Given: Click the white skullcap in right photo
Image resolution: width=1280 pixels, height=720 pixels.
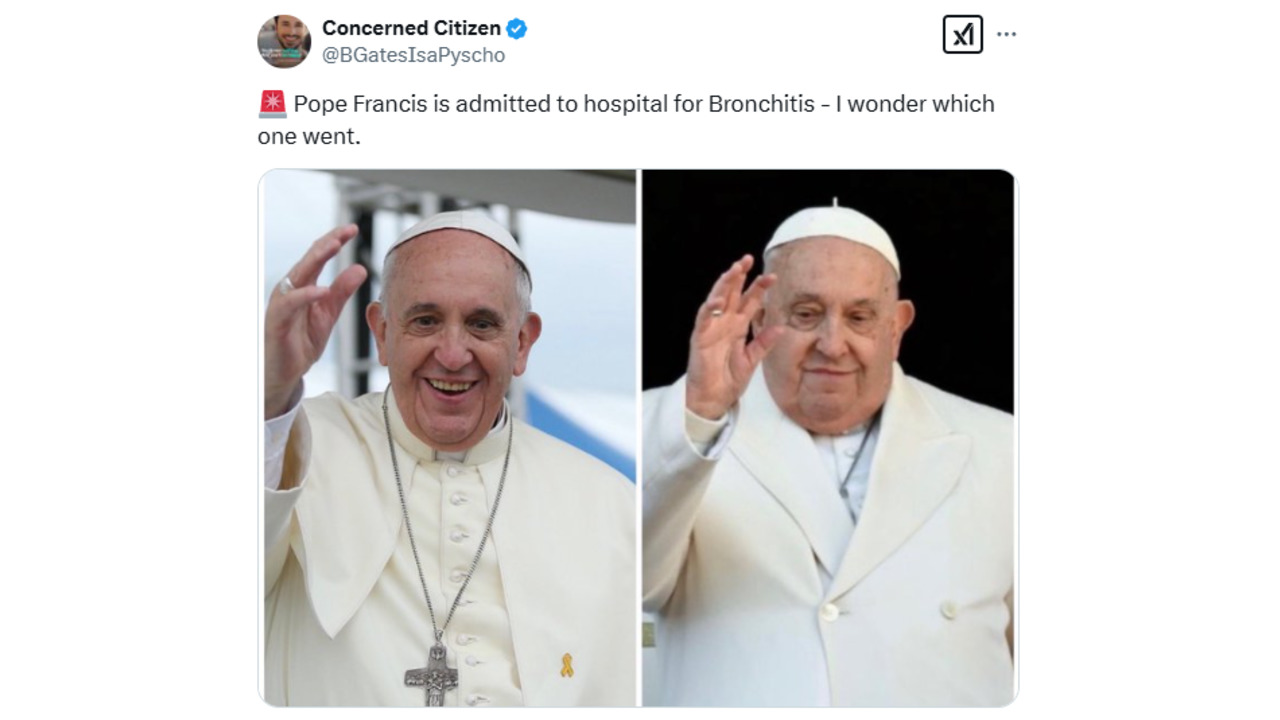Looking at the screenshot, I should tap(832, 235).
